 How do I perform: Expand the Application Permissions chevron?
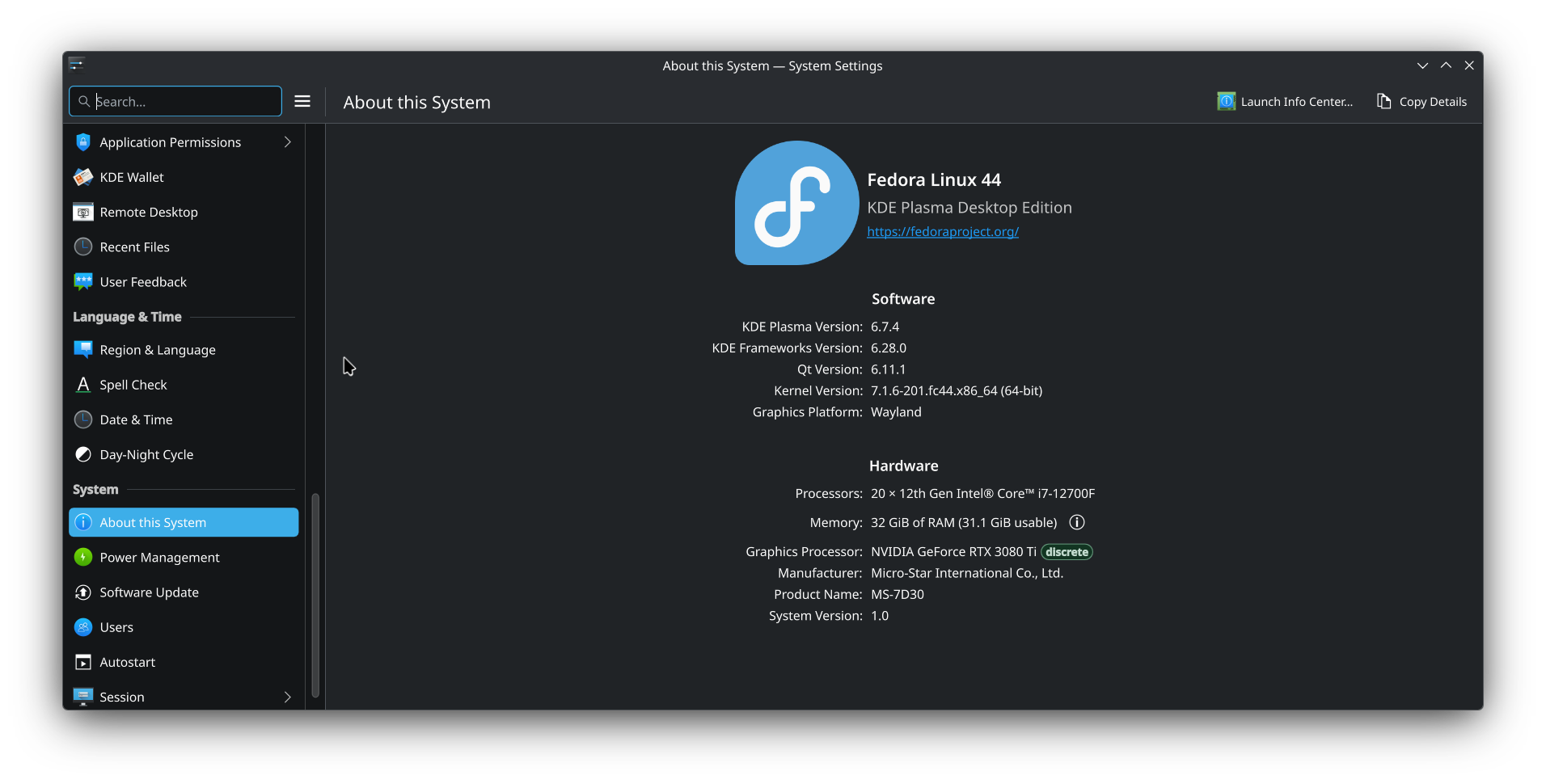(x=287, y=142)
